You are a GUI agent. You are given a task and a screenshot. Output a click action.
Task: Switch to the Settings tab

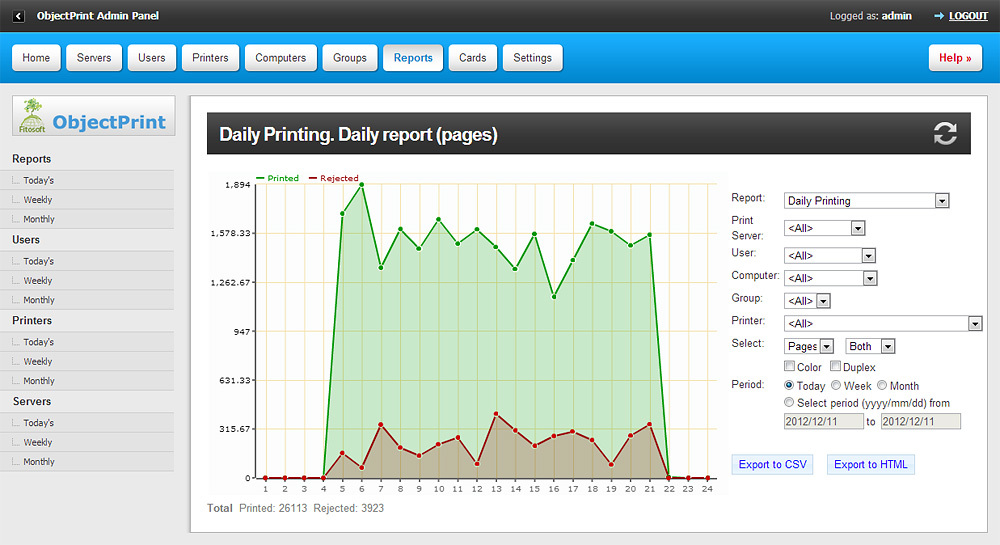click(x=532, y=58)
